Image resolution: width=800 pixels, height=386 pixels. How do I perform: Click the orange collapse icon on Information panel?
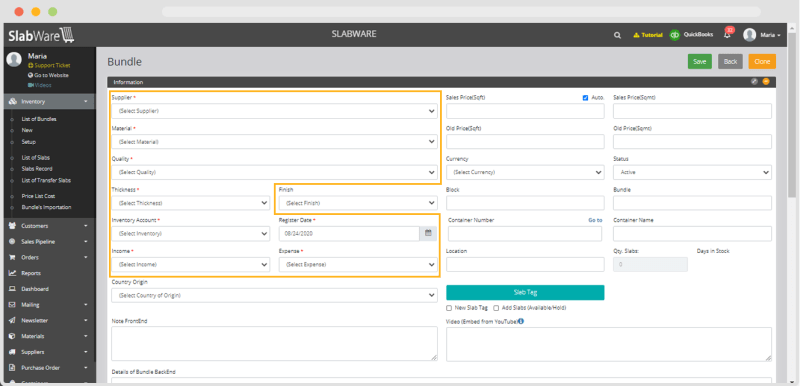coord(766,82)
